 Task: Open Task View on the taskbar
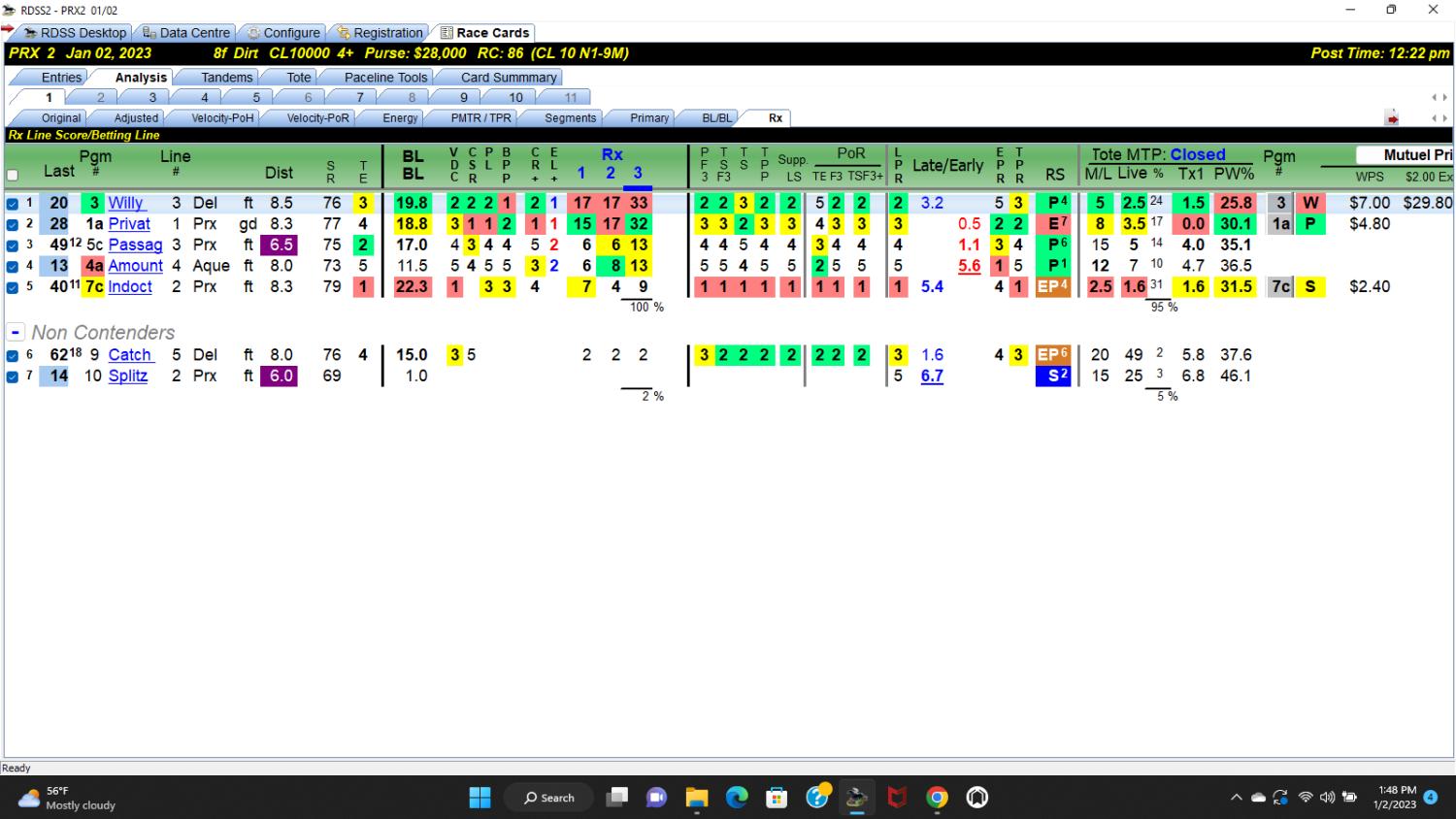616,798
